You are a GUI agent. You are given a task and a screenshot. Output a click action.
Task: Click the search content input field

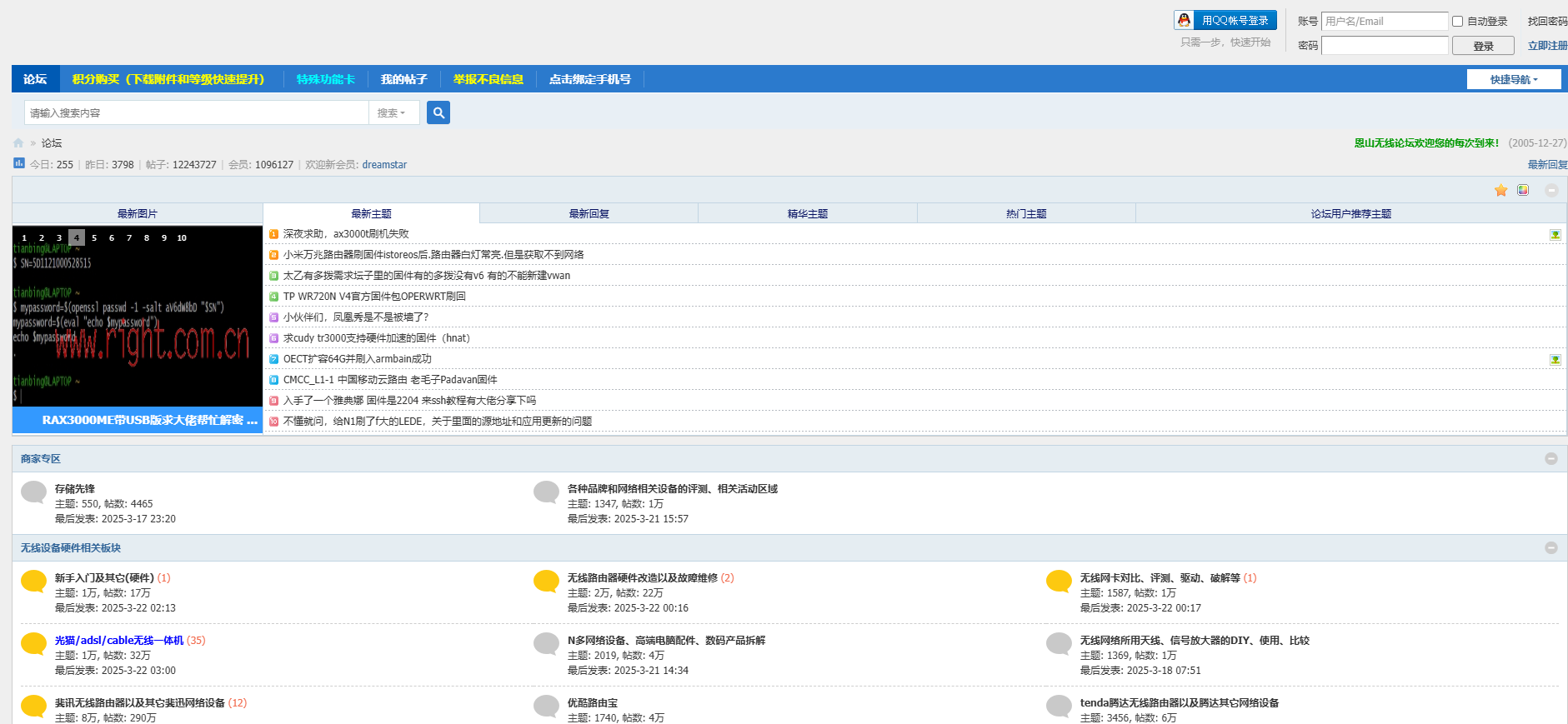coord(196,113)
